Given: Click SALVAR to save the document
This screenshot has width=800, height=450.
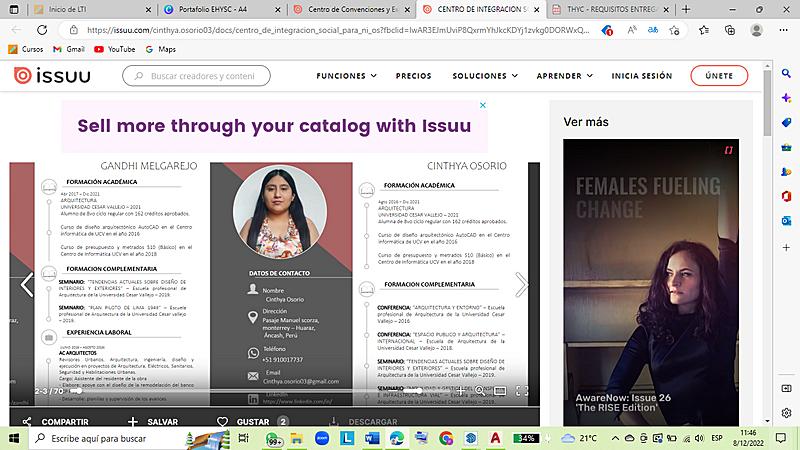Looking at the screenshot, I should 153,421.
